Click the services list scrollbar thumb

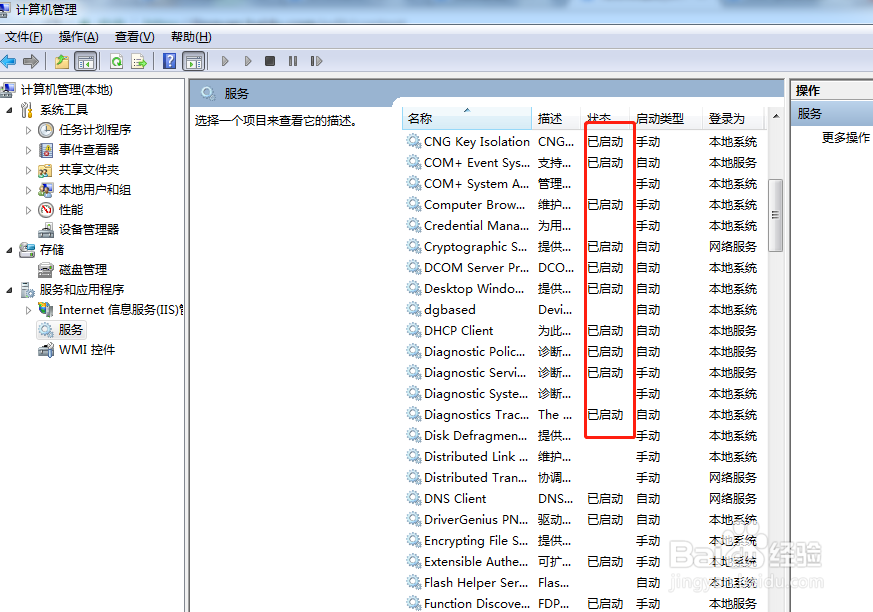776,215
